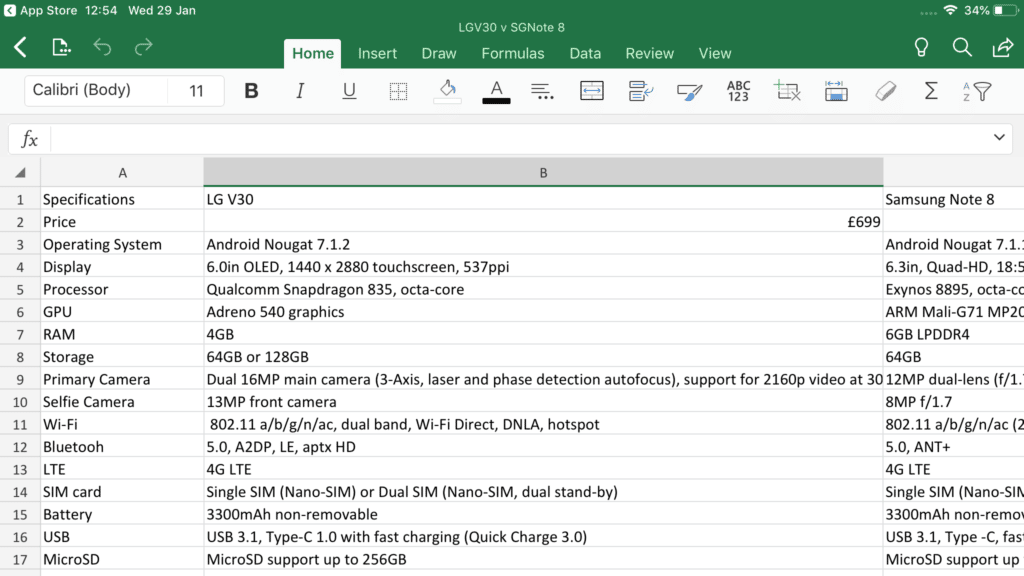Toggle italic formatting
Viewport: 1024px width, 576px height.
coord(300,91)
